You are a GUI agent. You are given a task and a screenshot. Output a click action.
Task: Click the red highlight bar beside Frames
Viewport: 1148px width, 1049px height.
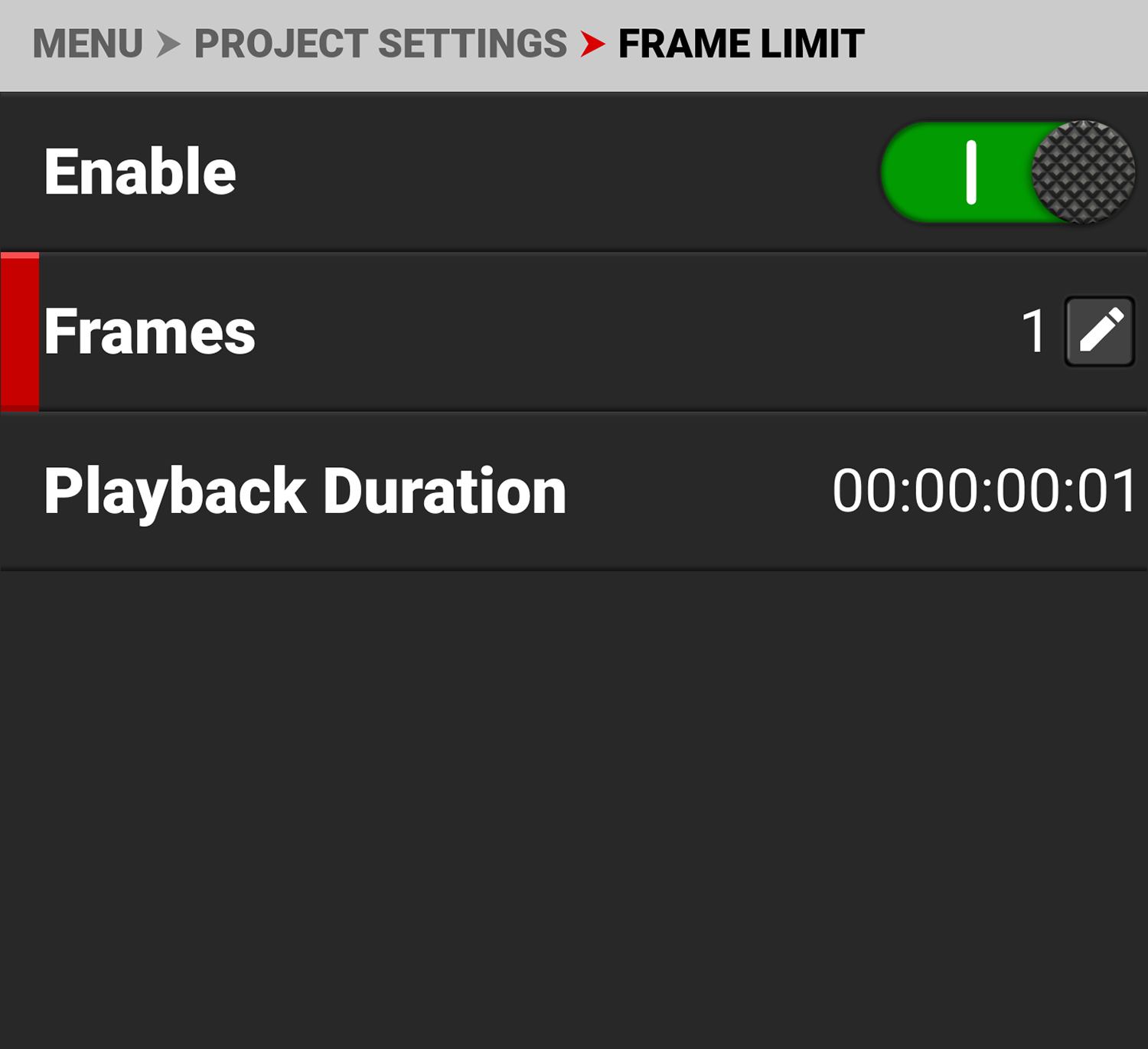(x=20, y=332)
